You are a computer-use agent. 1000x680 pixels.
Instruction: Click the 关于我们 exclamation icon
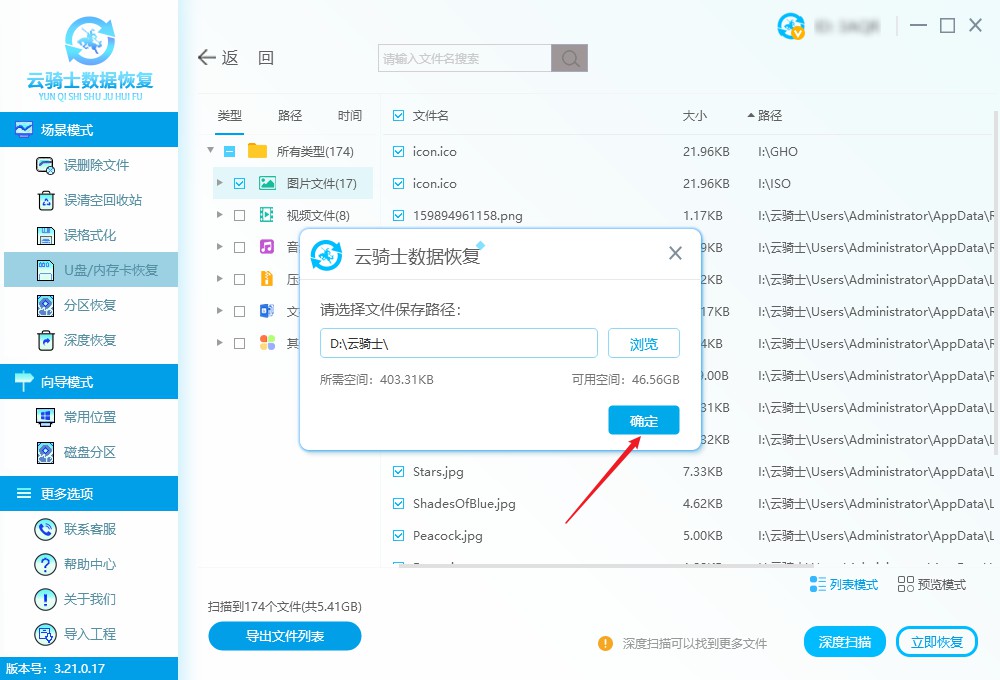(45, 600)
